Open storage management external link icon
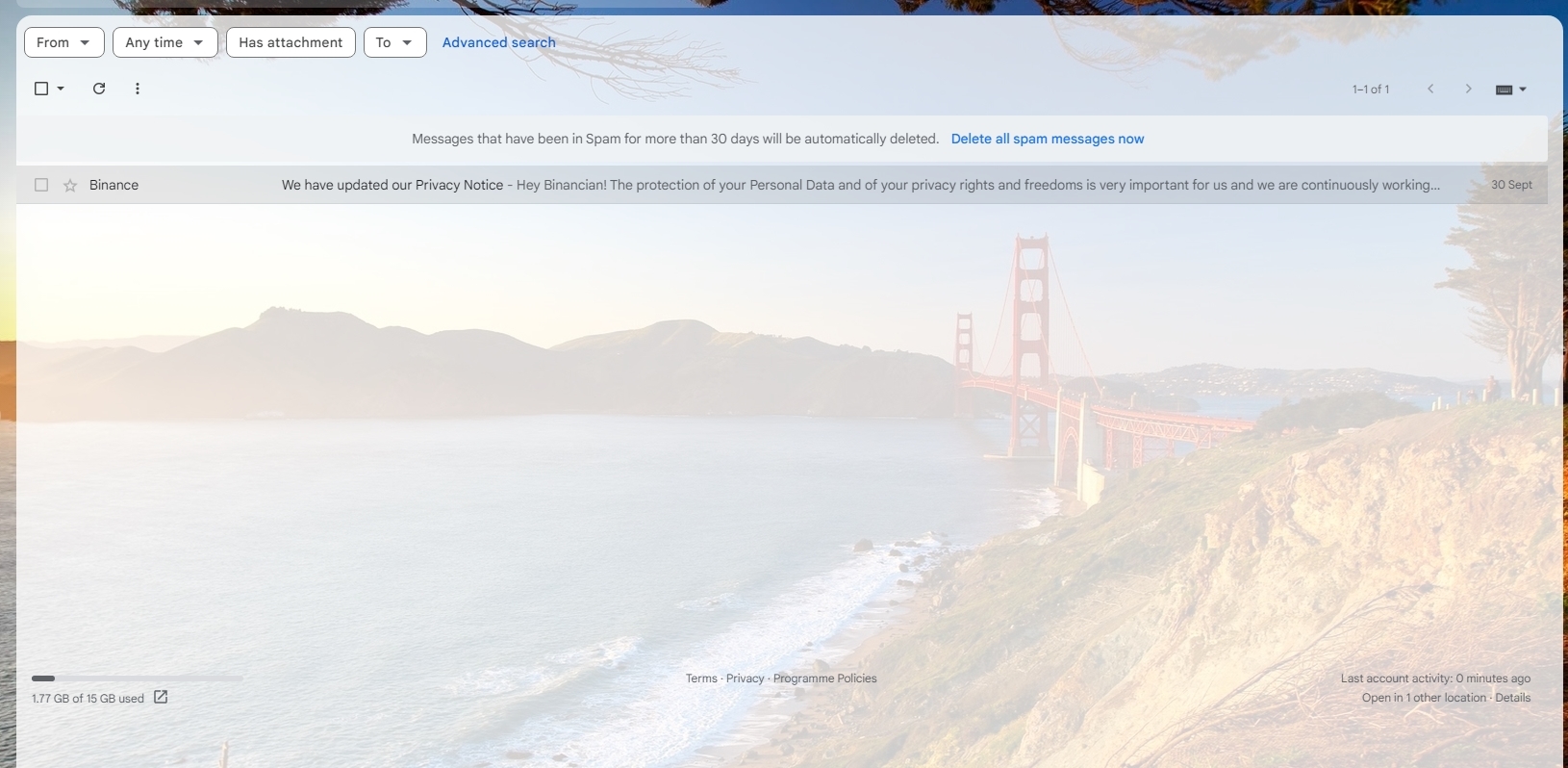Image resolution: width=1568 pixels, height=768 pixels. (x=161, y=697)
